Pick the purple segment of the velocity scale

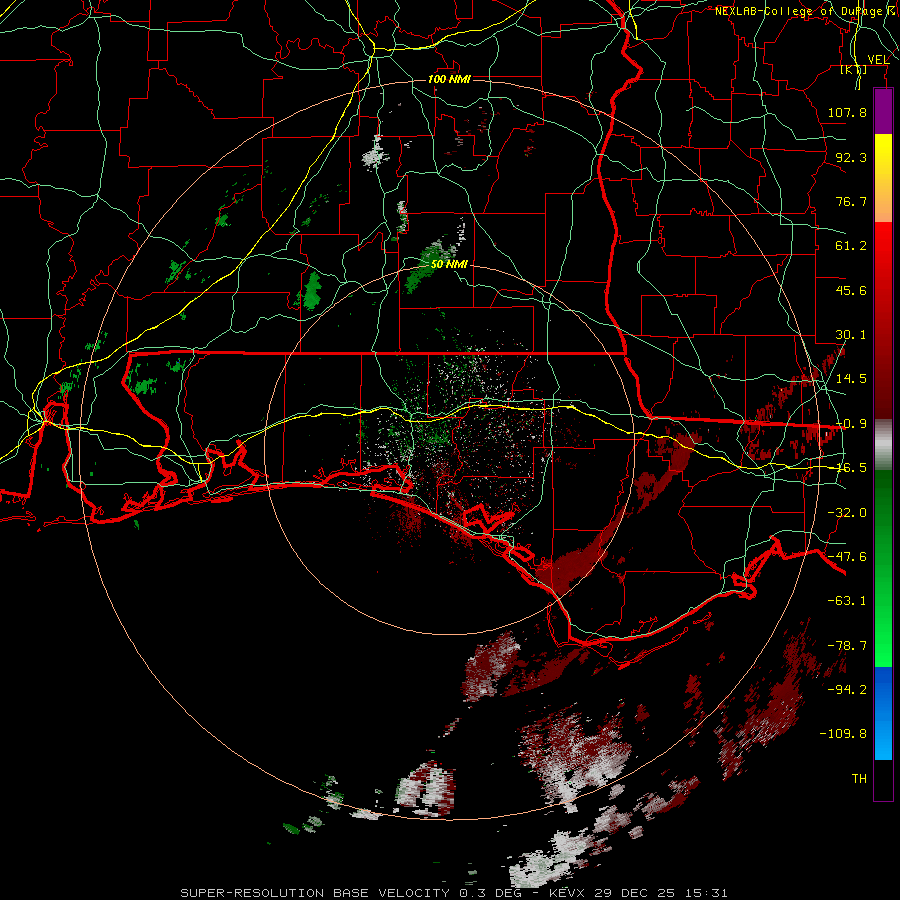coord(883,111)
